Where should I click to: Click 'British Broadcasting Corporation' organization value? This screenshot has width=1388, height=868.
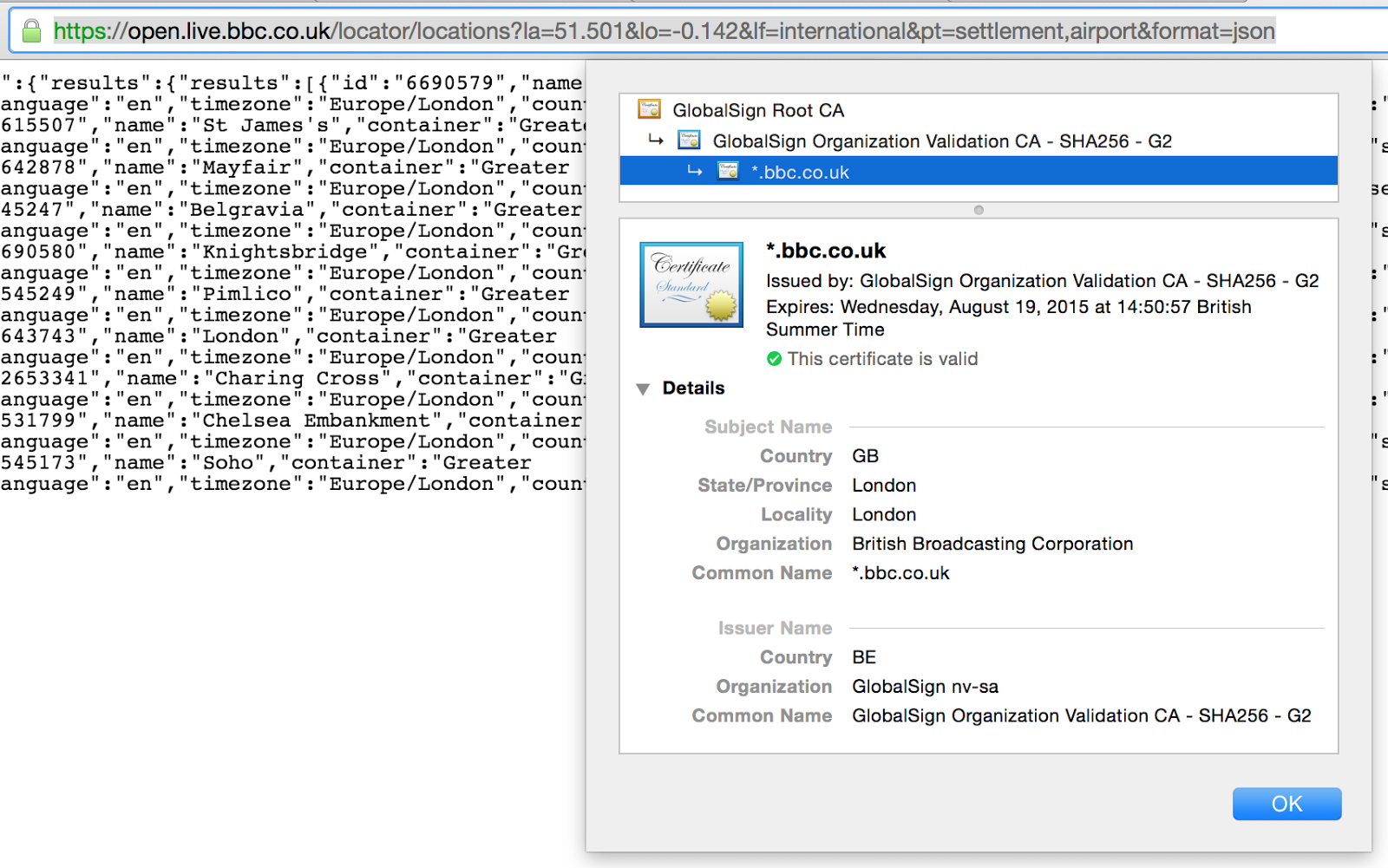coord(992,544)
